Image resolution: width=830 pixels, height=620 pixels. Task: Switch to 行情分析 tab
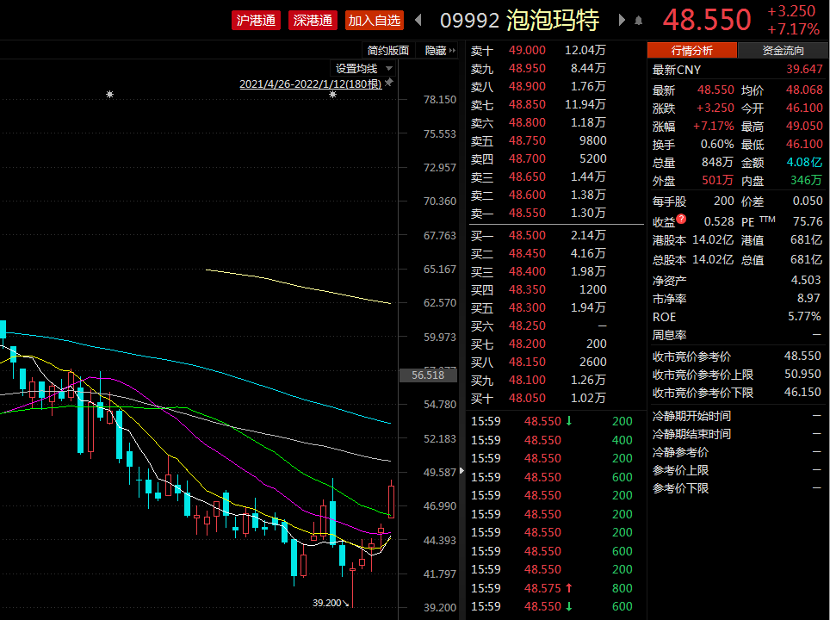pyautogui.click(x=691, y=50)
